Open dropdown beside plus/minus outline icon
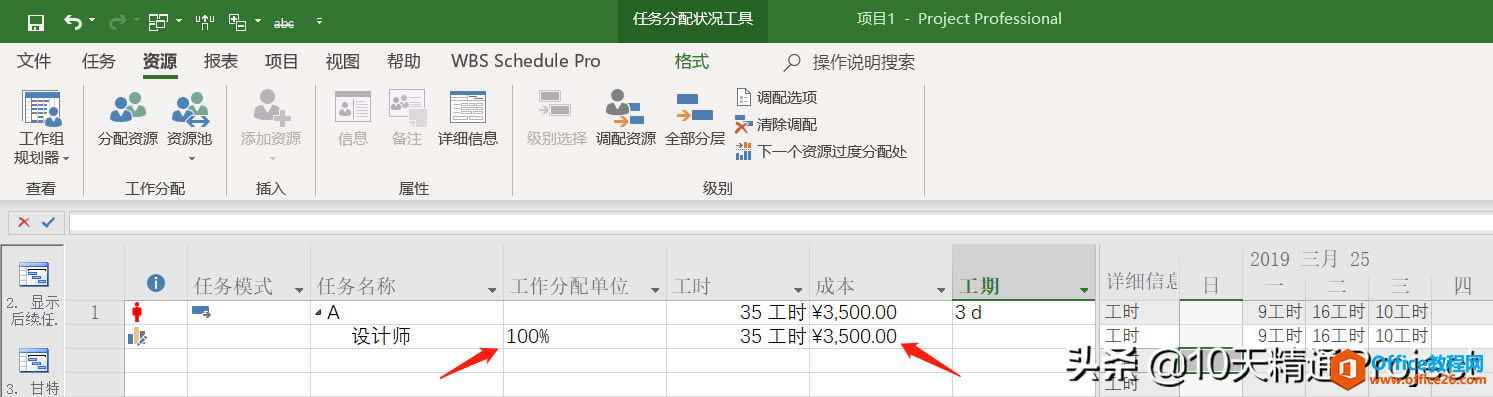 click(x=258, y=20)
